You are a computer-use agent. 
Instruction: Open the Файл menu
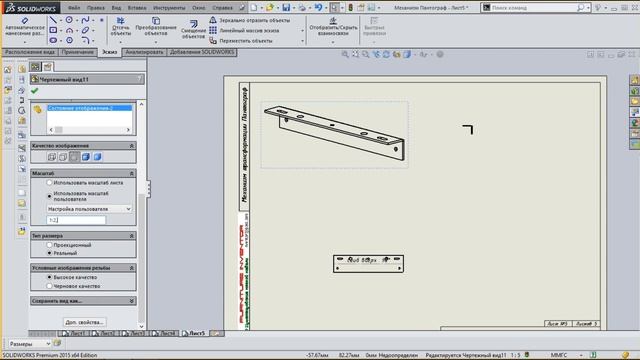(x=74, y=8)
